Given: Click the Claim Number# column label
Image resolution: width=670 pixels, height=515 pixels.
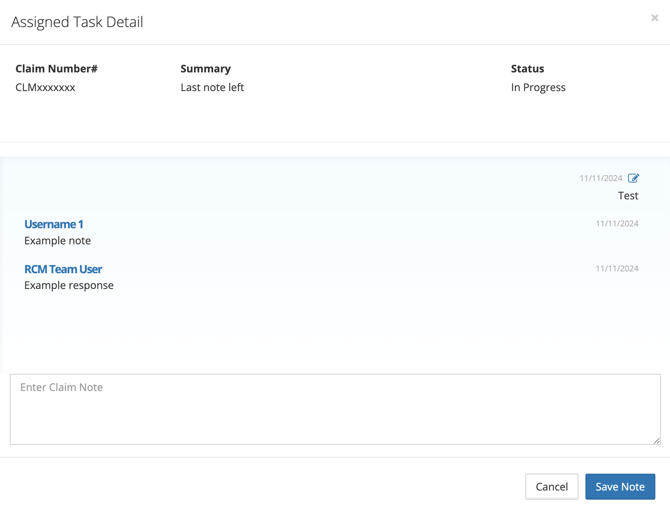Looking at the screenshot, I should point(56,69).
